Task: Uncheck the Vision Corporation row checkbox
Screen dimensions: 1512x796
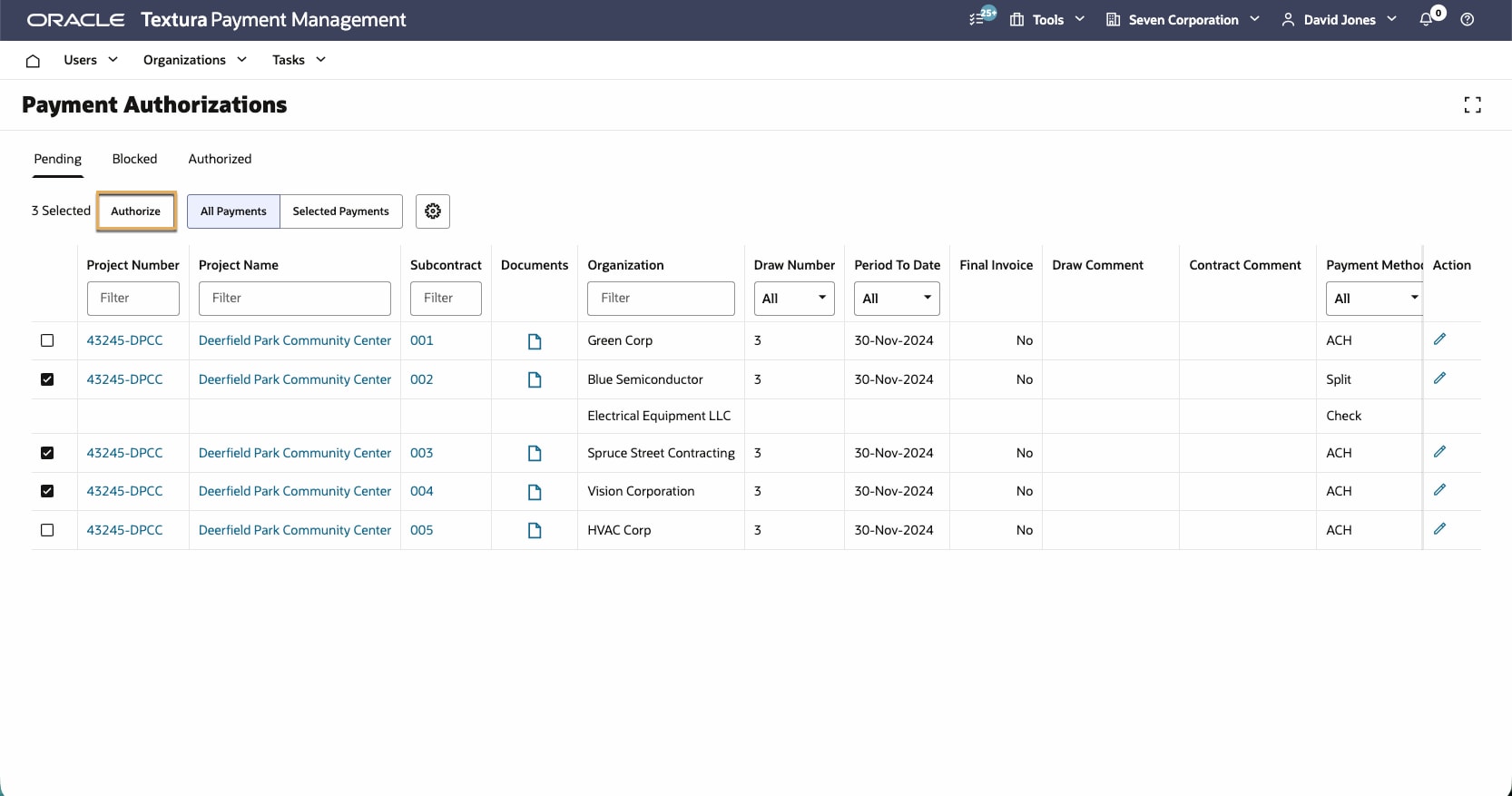Action: click(47, 491)
